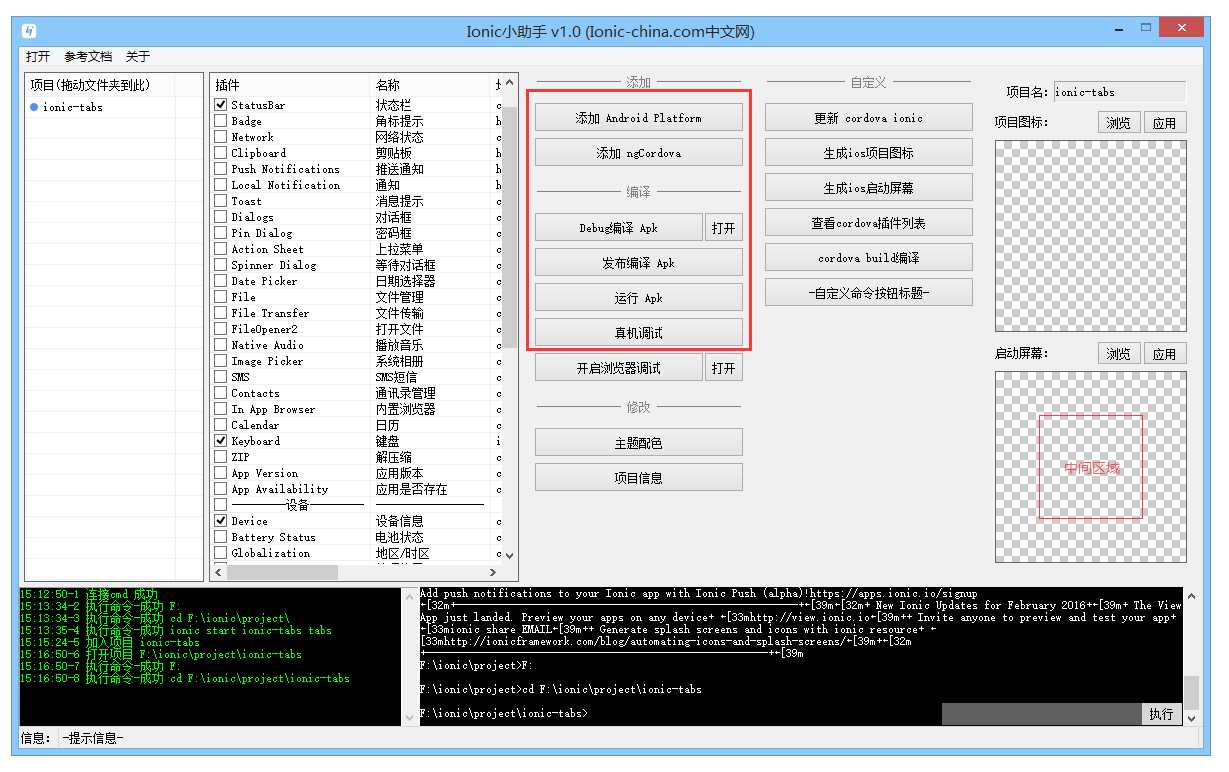Click the 项目名 input field
Screen dimensions: 1229x772
(x=1120, y=92)
